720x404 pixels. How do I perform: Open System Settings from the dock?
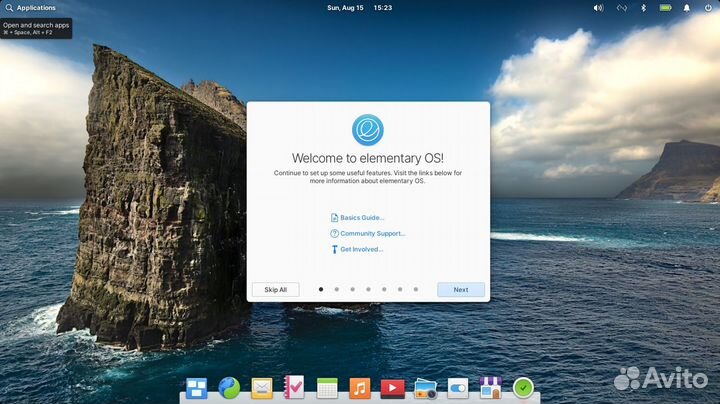(458, 388)
